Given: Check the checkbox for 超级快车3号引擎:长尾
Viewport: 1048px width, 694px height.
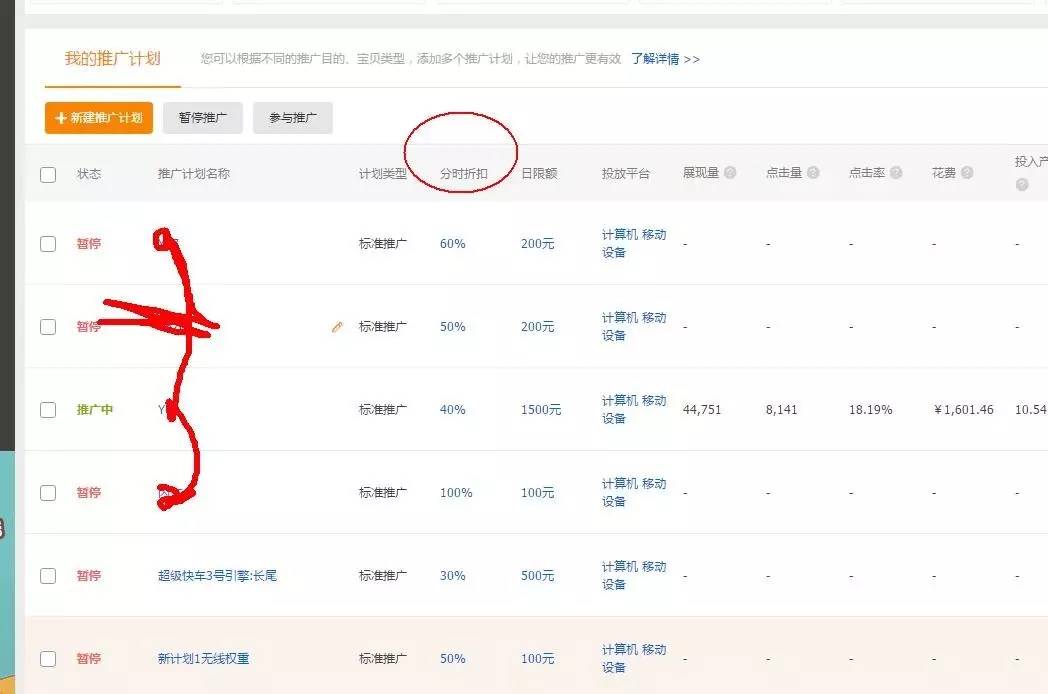Looking at the screenshot, I should 47,575.
